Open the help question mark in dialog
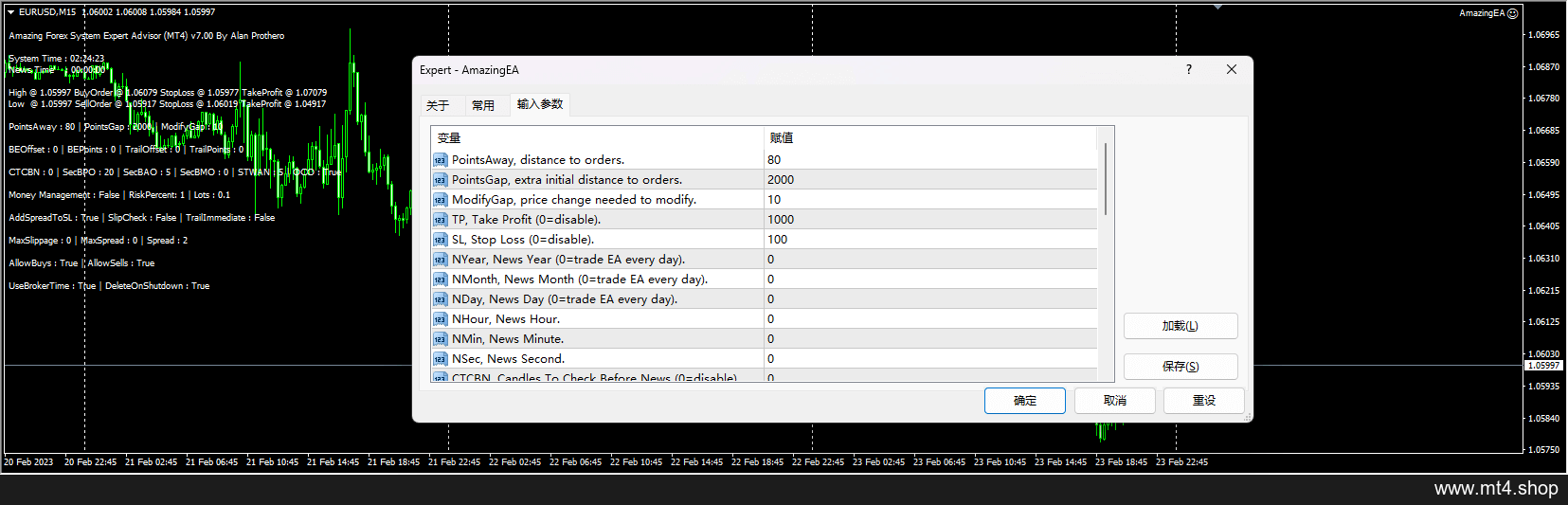 [x=1188, y=69]
